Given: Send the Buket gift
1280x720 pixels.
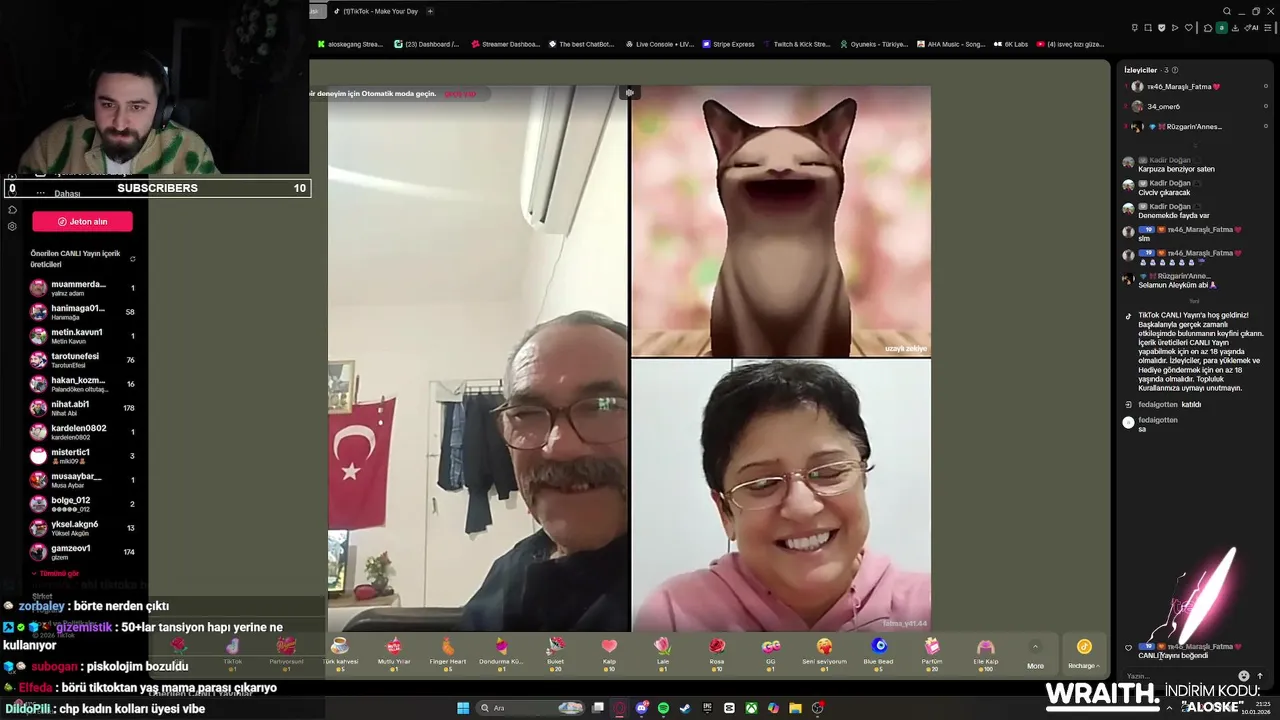Looking at the screenshot, I should [x=555, y=653].
